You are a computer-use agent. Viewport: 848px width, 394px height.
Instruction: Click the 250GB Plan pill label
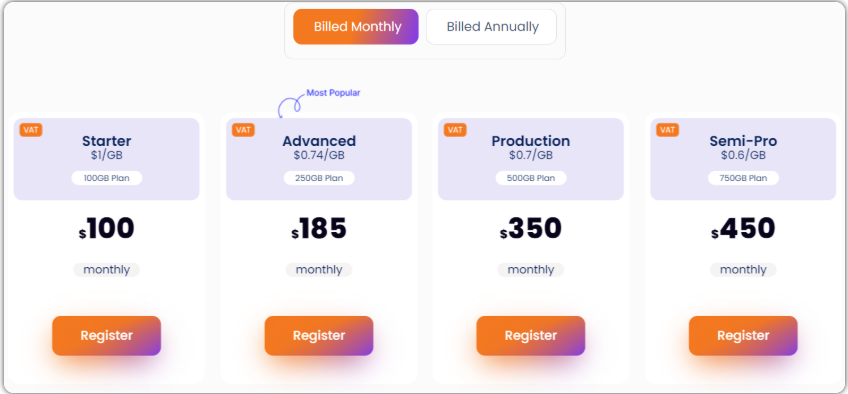319,178
